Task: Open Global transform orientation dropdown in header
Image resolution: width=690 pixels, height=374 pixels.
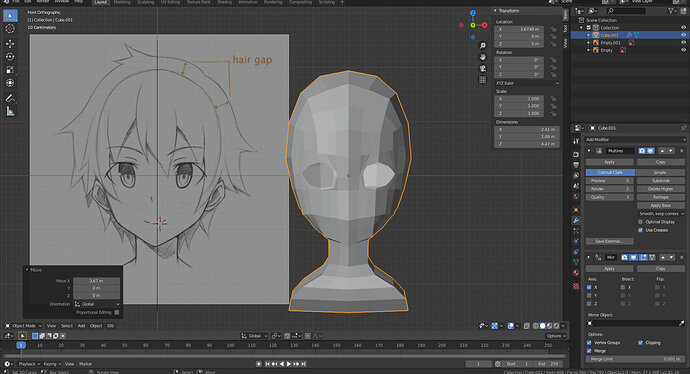Action: [x=254, y=336]
